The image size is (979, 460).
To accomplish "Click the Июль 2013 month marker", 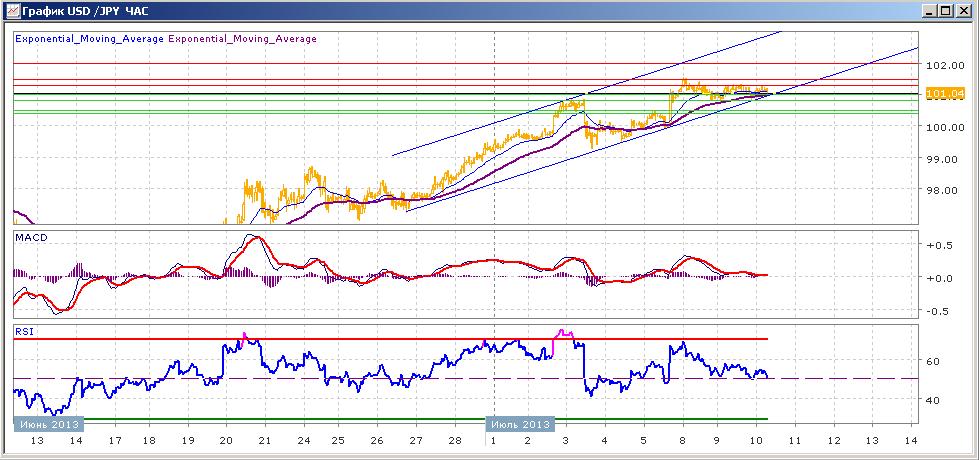I will pos(520,424).
